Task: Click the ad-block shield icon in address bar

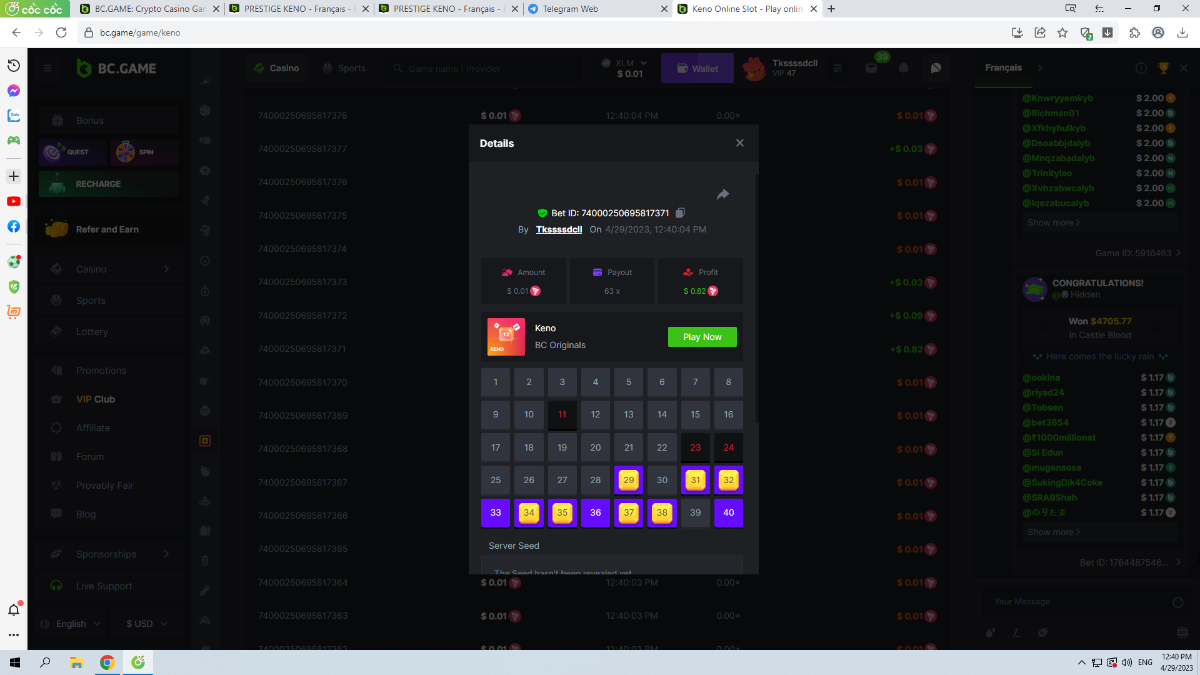Action: click(1087, 32)
